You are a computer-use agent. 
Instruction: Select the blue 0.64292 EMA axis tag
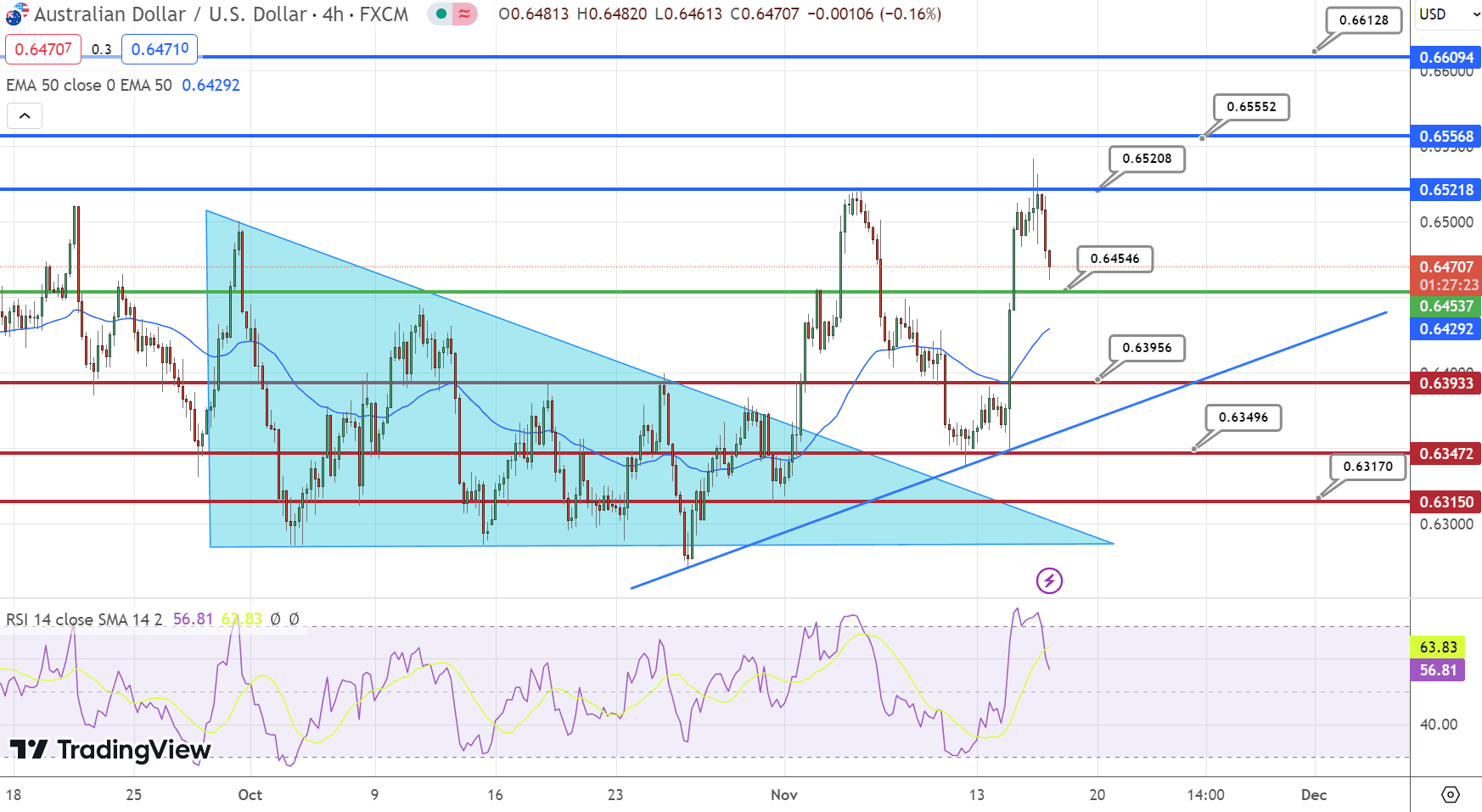point(1446,329)
